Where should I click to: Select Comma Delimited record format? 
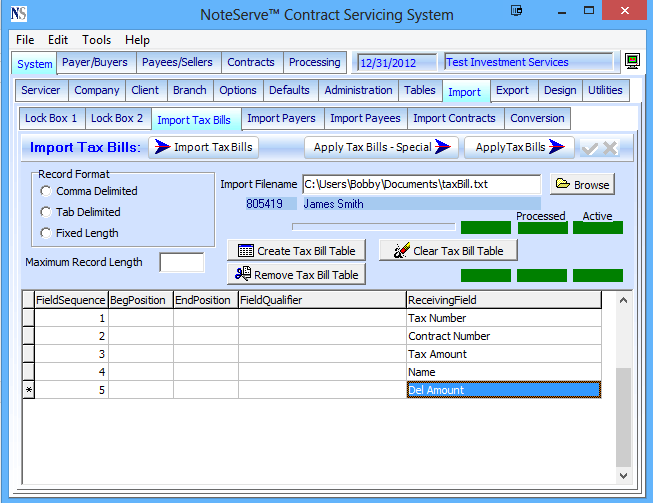[46, 191]
